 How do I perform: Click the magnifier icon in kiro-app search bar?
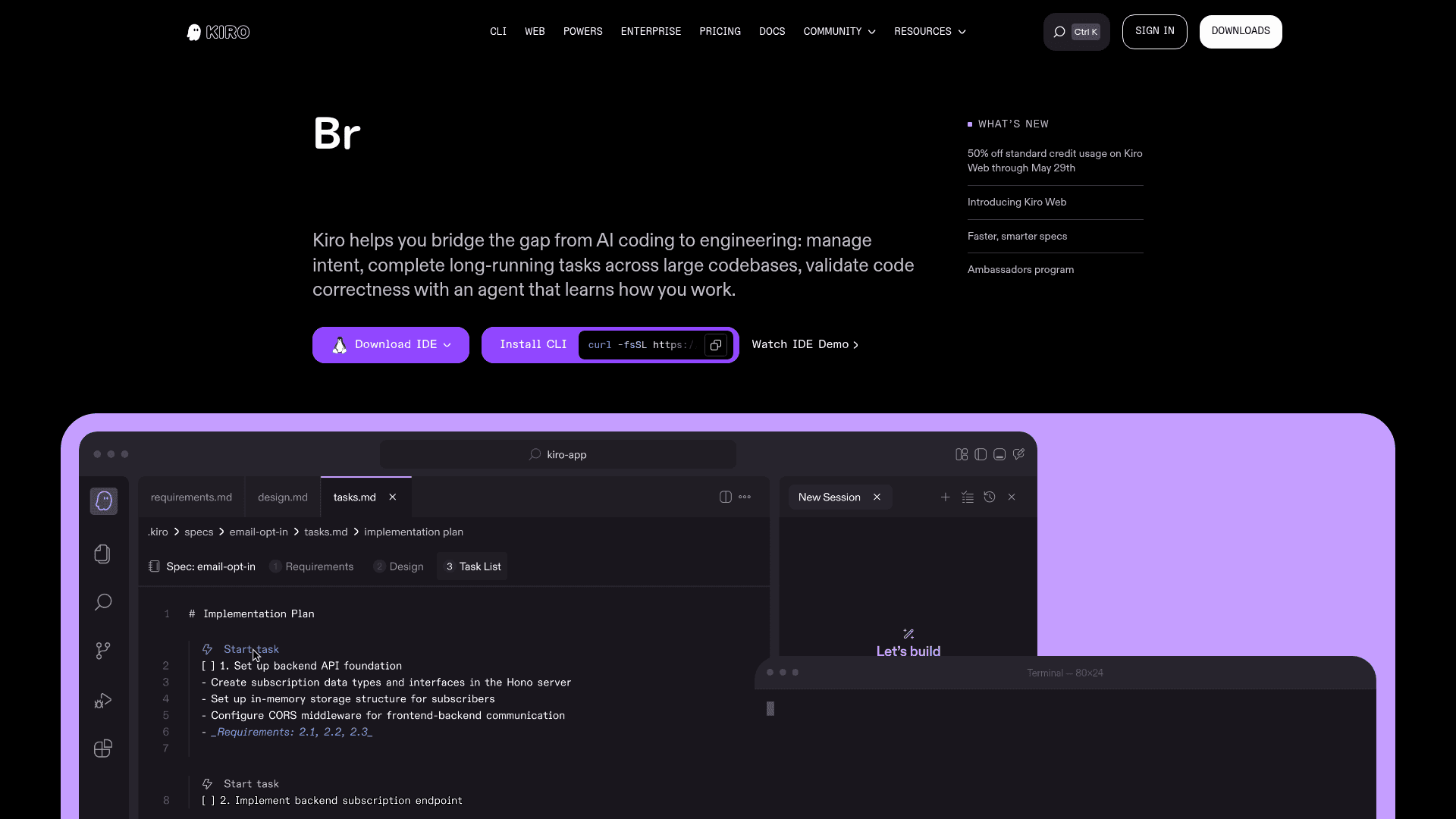click(535, 454)
